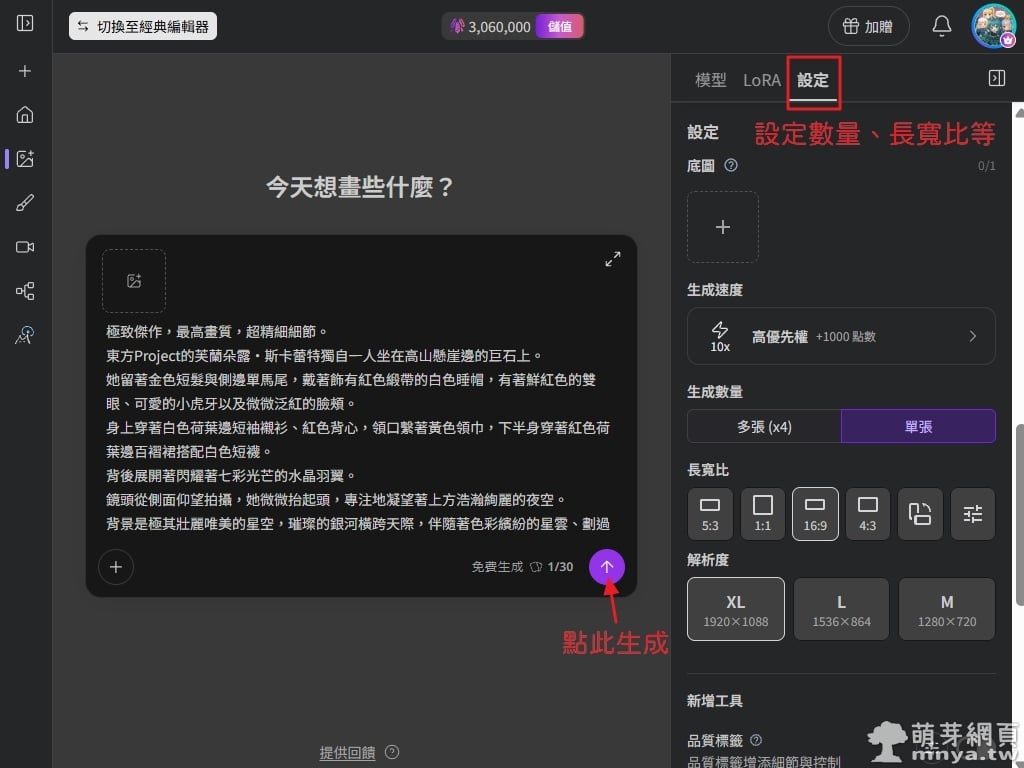Select 多張 (x4) generation quantity

(x=764, y=426)
